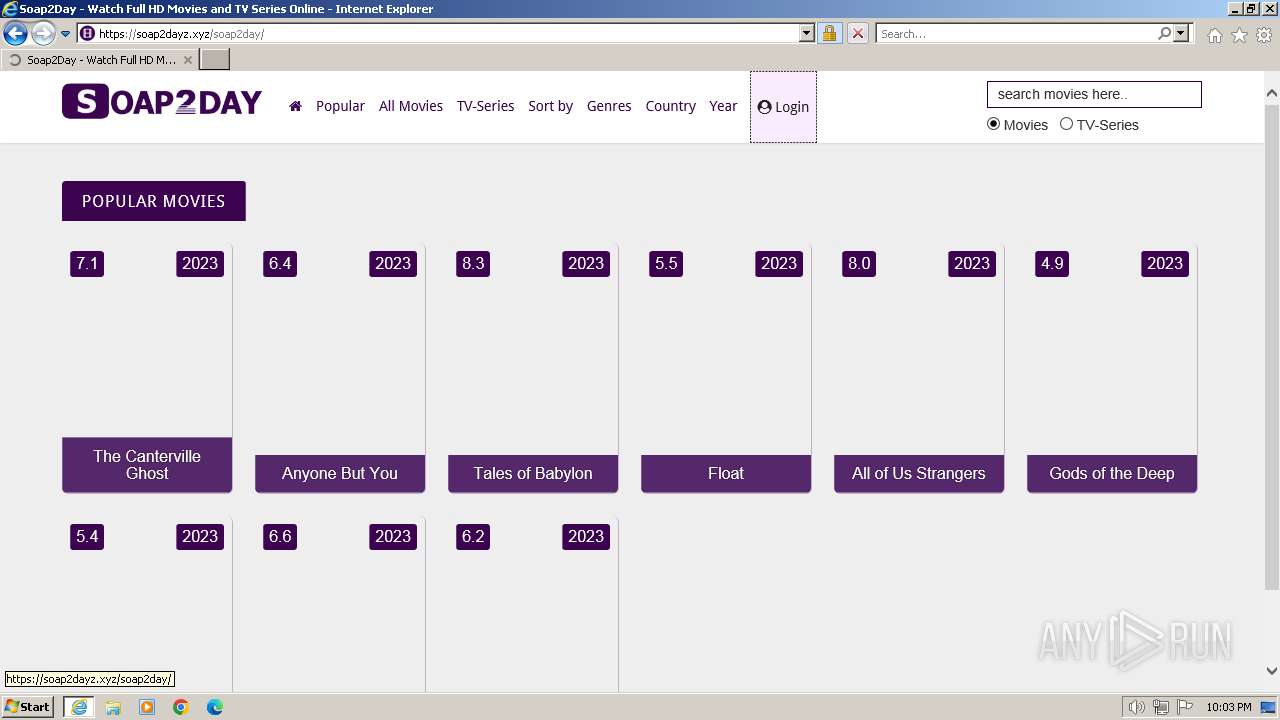This screenshot has width=1280, height=720.
Task: Click the Soap2Day logo
Action: tap(162, 102)
